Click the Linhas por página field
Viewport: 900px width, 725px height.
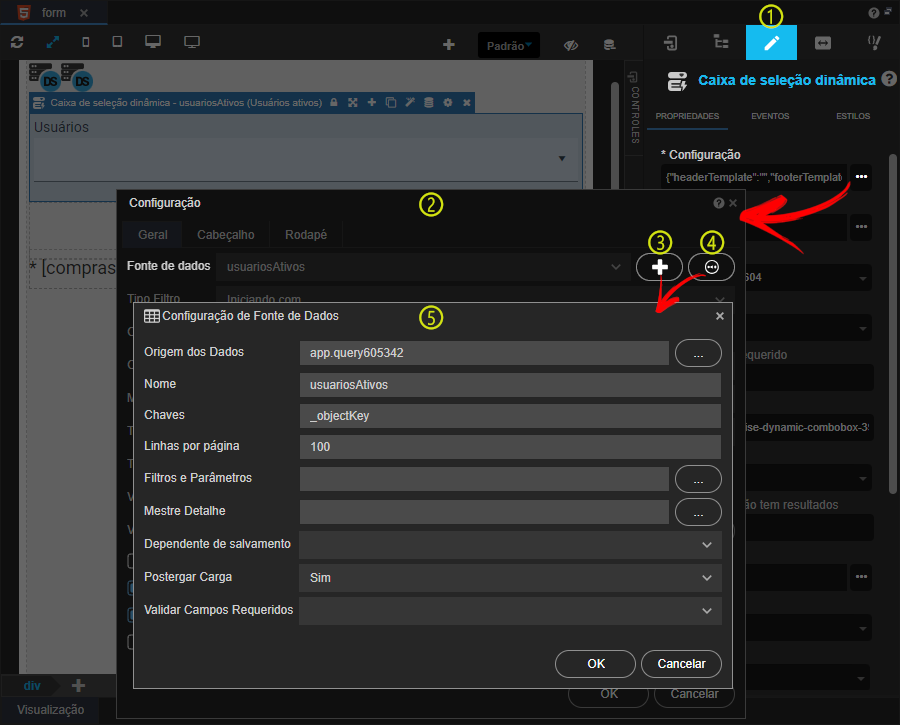510,447
